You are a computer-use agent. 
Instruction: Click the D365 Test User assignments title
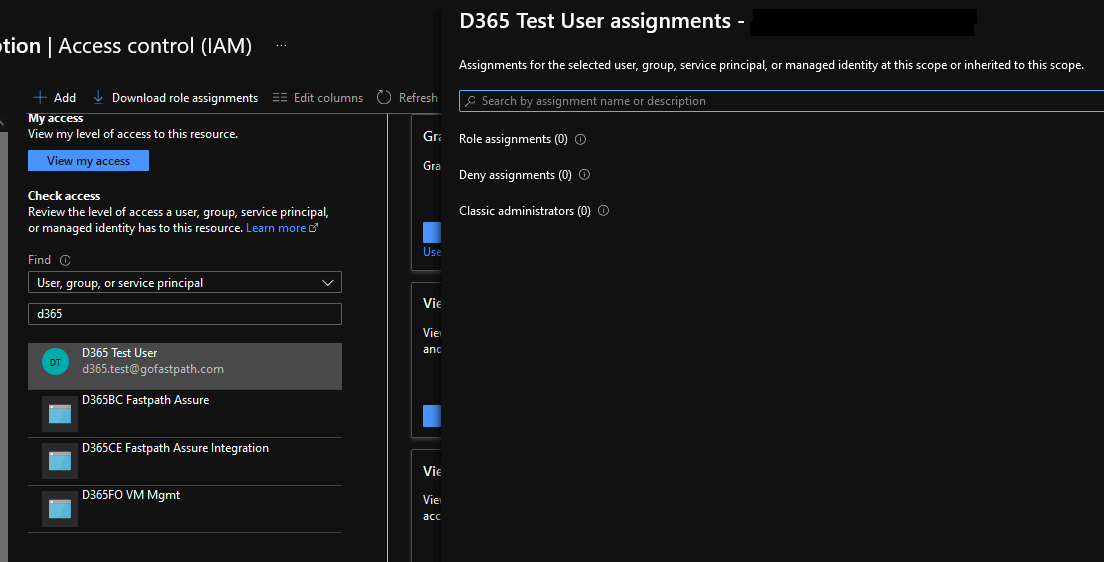595,21
